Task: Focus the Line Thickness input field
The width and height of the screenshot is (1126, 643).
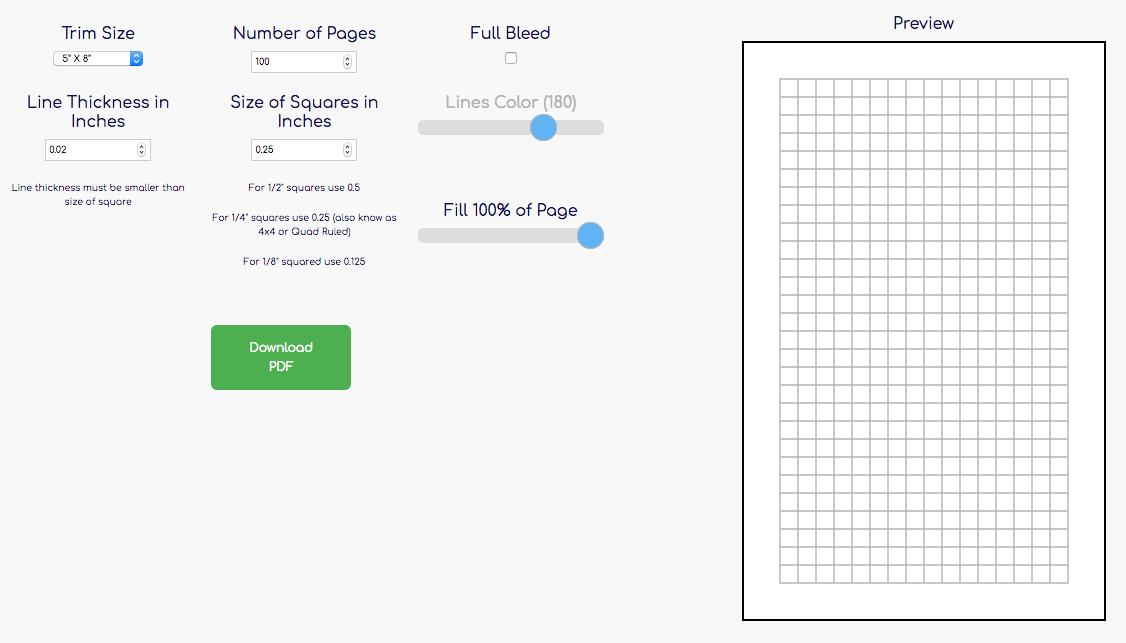Action: tap(90, 149)
